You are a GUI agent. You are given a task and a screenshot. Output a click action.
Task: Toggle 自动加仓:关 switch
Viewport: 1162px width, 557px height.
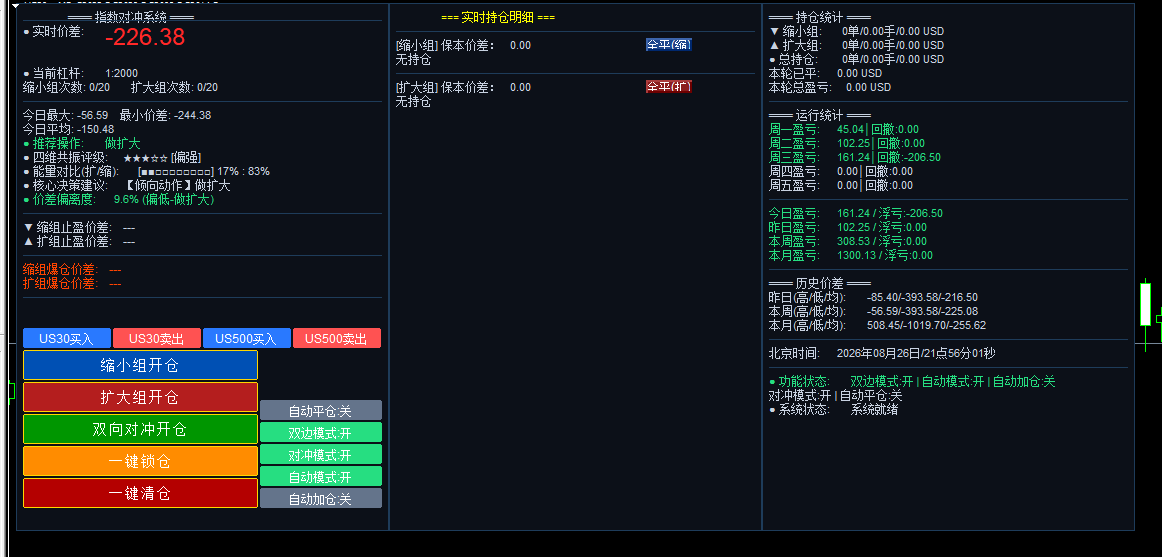tap(320, 498)
